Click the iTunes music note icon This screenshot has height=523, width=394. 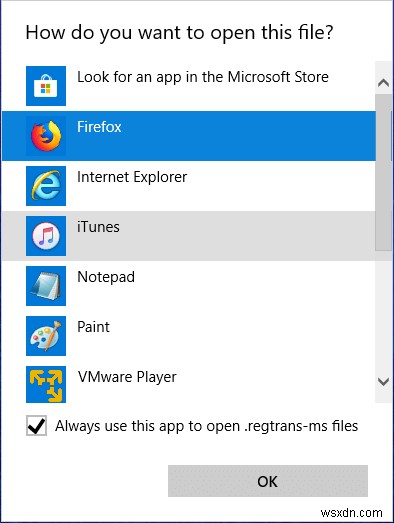[x=46, y=236]
